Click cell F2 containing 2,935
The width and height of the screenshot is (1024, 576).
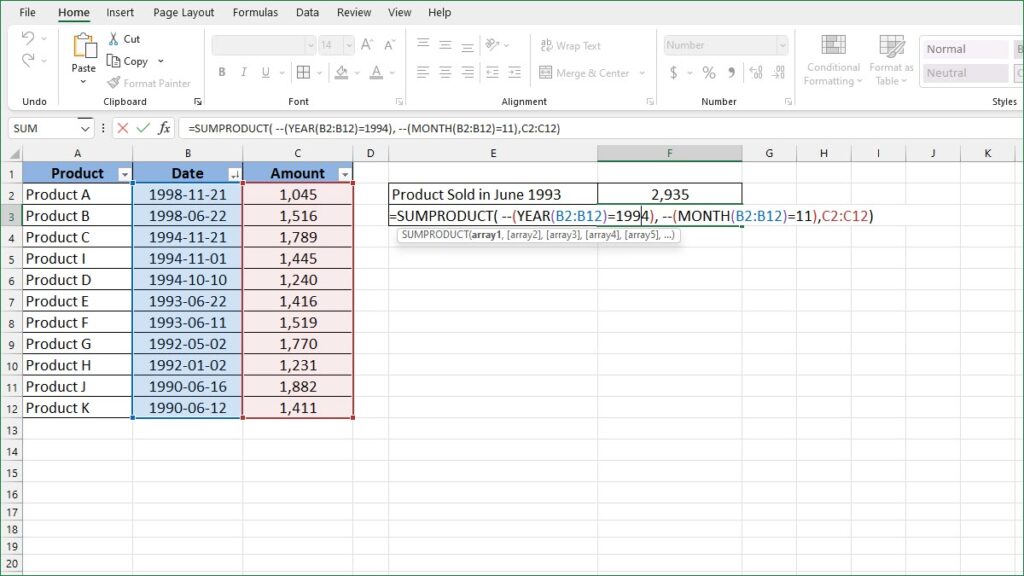point(669,194)
